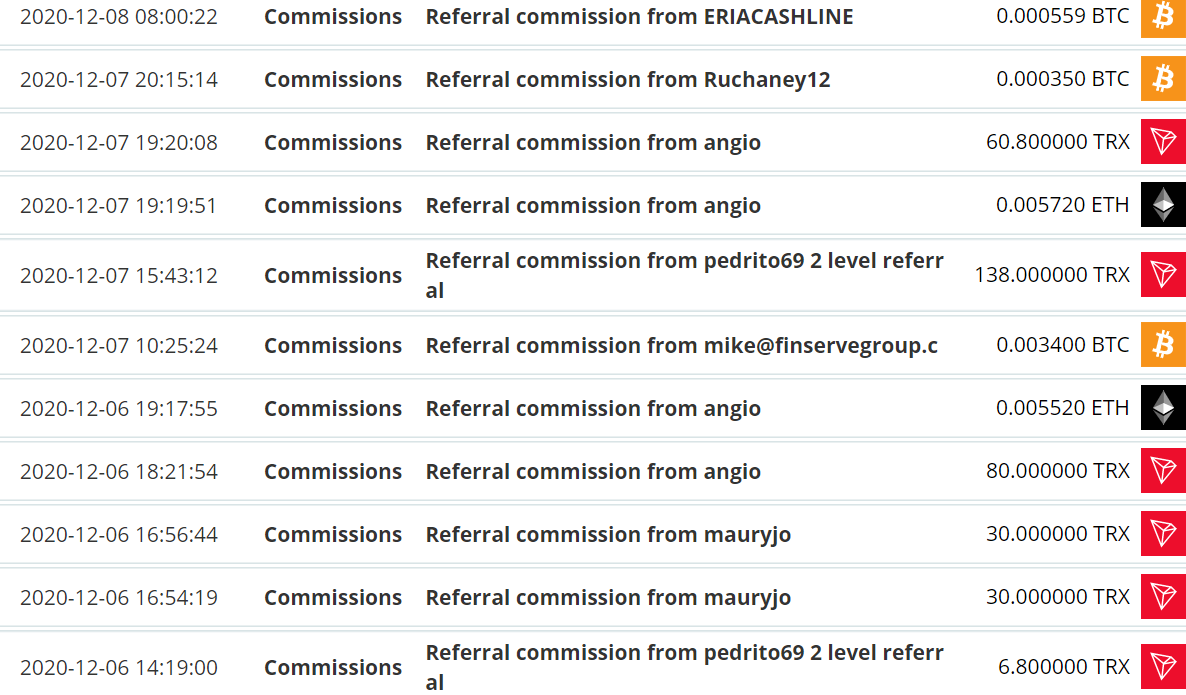Click the 2020-12-07 15:43:12 timestamp

[x=119, y=275]
